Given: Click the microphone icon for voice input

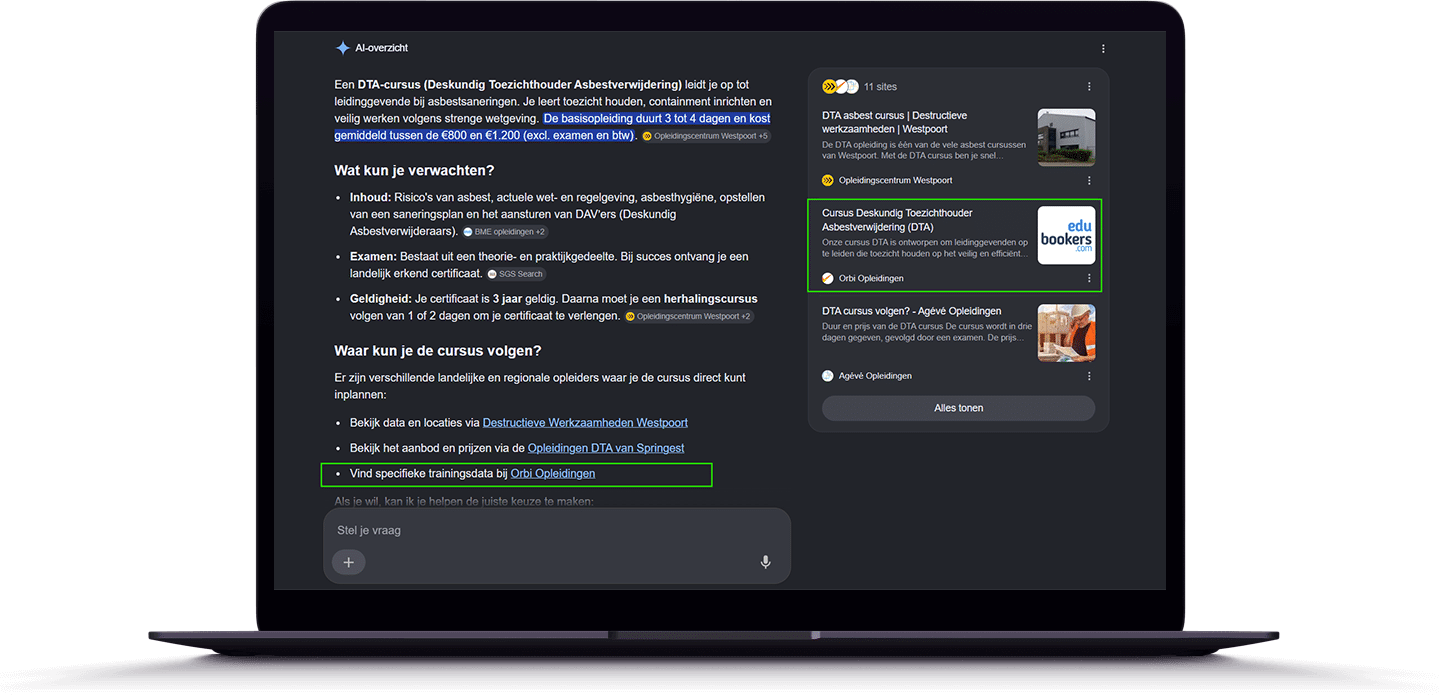Looking at the screenshot, I should coord(765,562).
